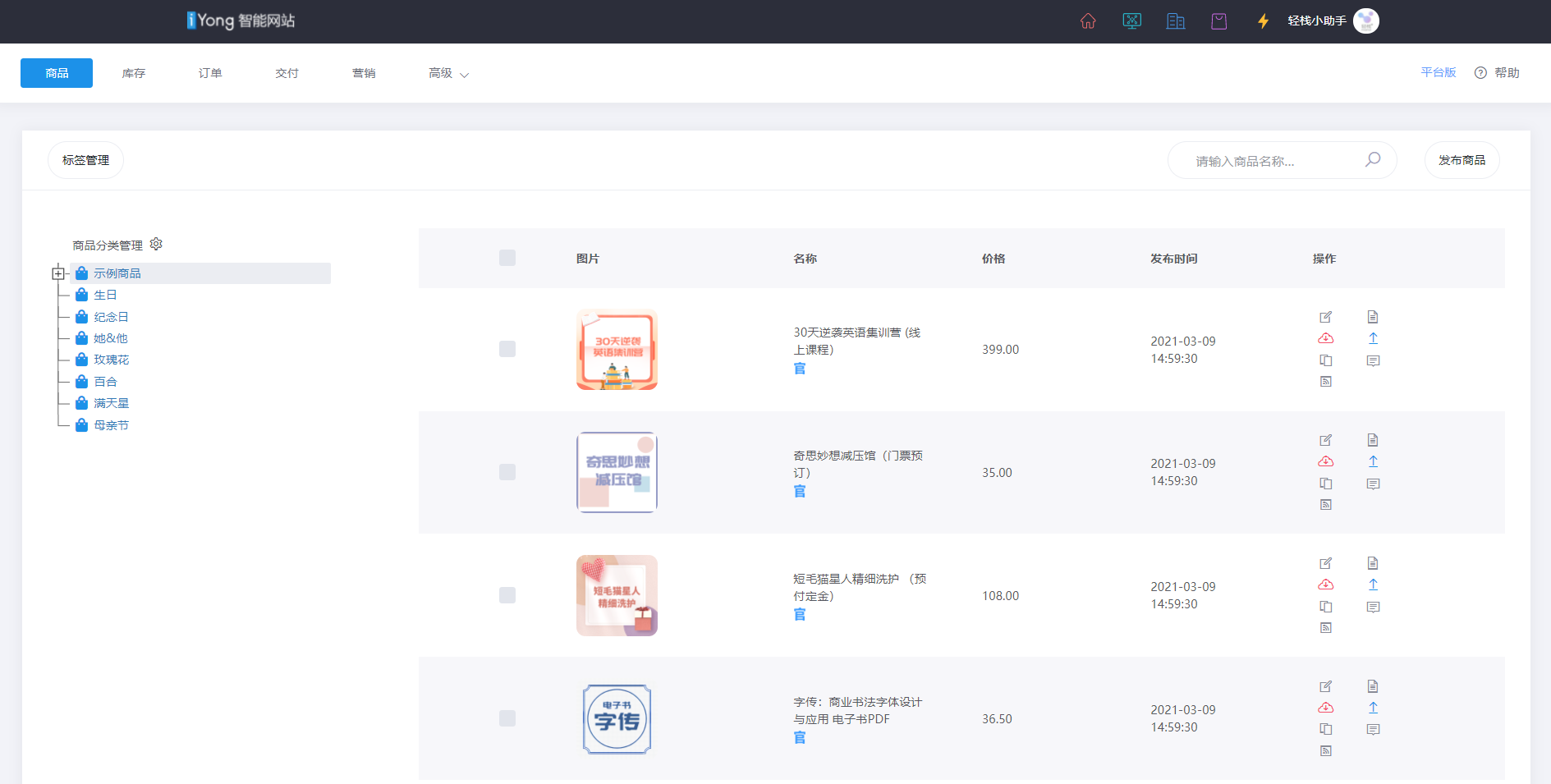Viewport: 1551px width, 784px height.
Task: Open the document icon for 30天逆袭英语集训营
Action: (x=1373, y=317)
